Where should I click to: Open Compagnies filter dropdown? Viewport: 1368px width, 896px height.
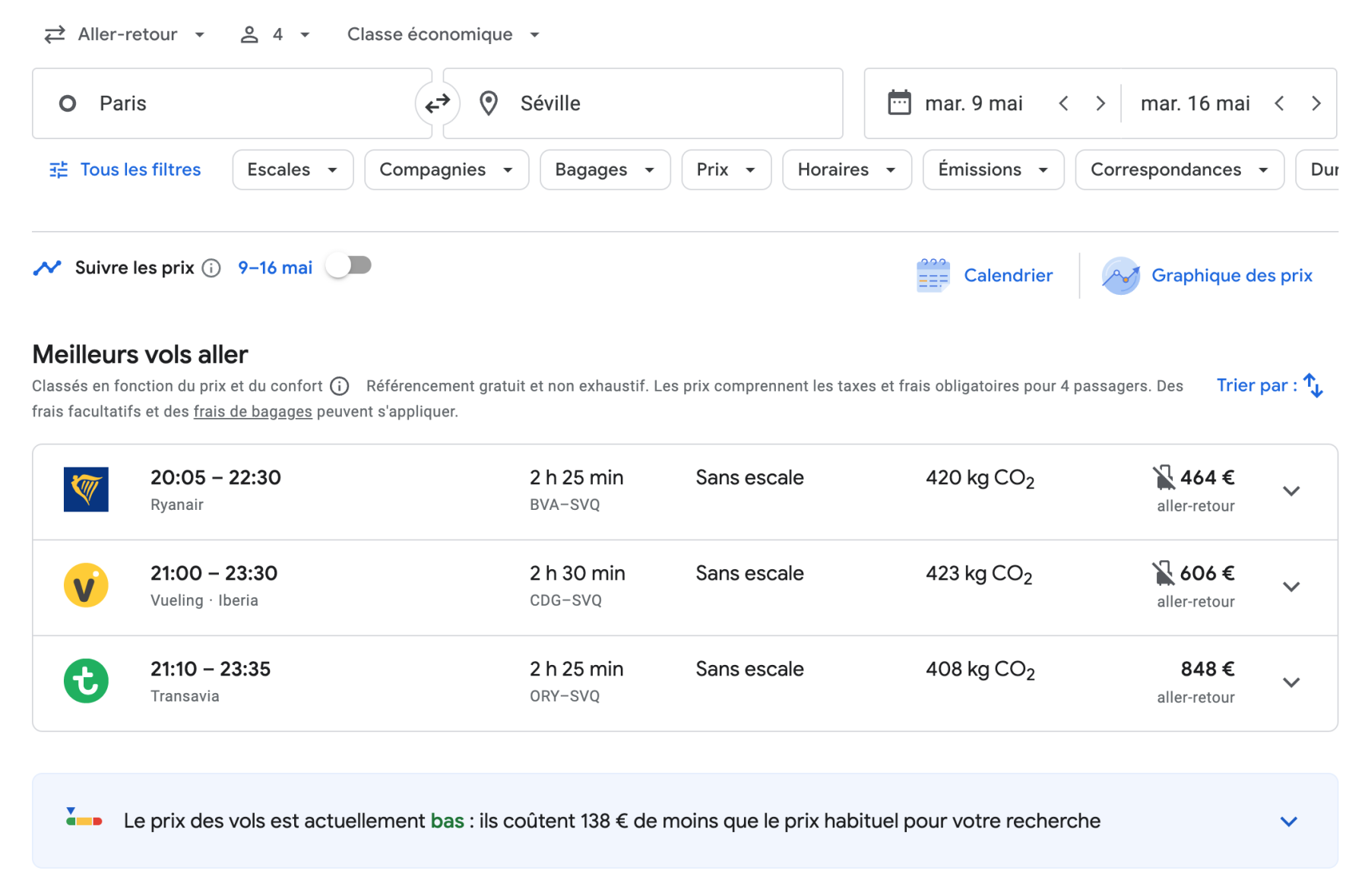pos(446,169)
